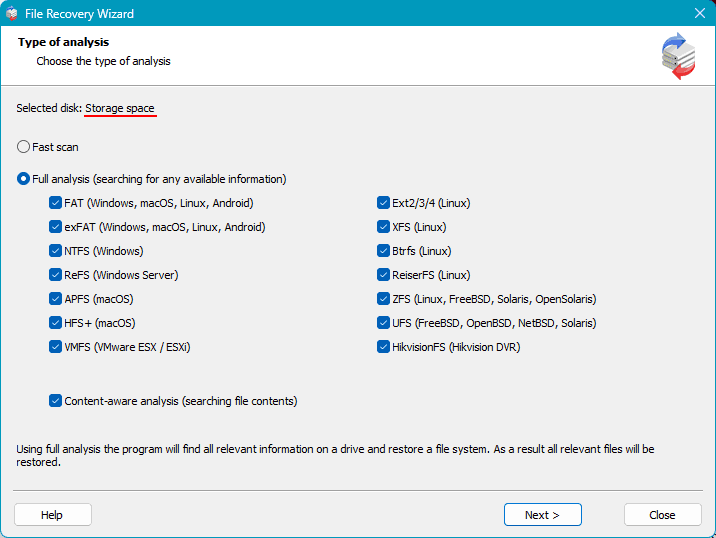Click 'Choose the type of analysis' subtitle
Screen dimensions: 716x538
coord(103,61)
